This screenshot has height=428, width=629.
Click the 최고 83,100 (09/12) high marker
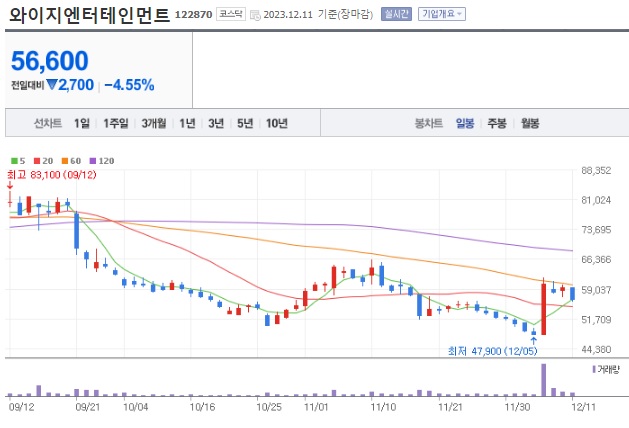(52, 174)
